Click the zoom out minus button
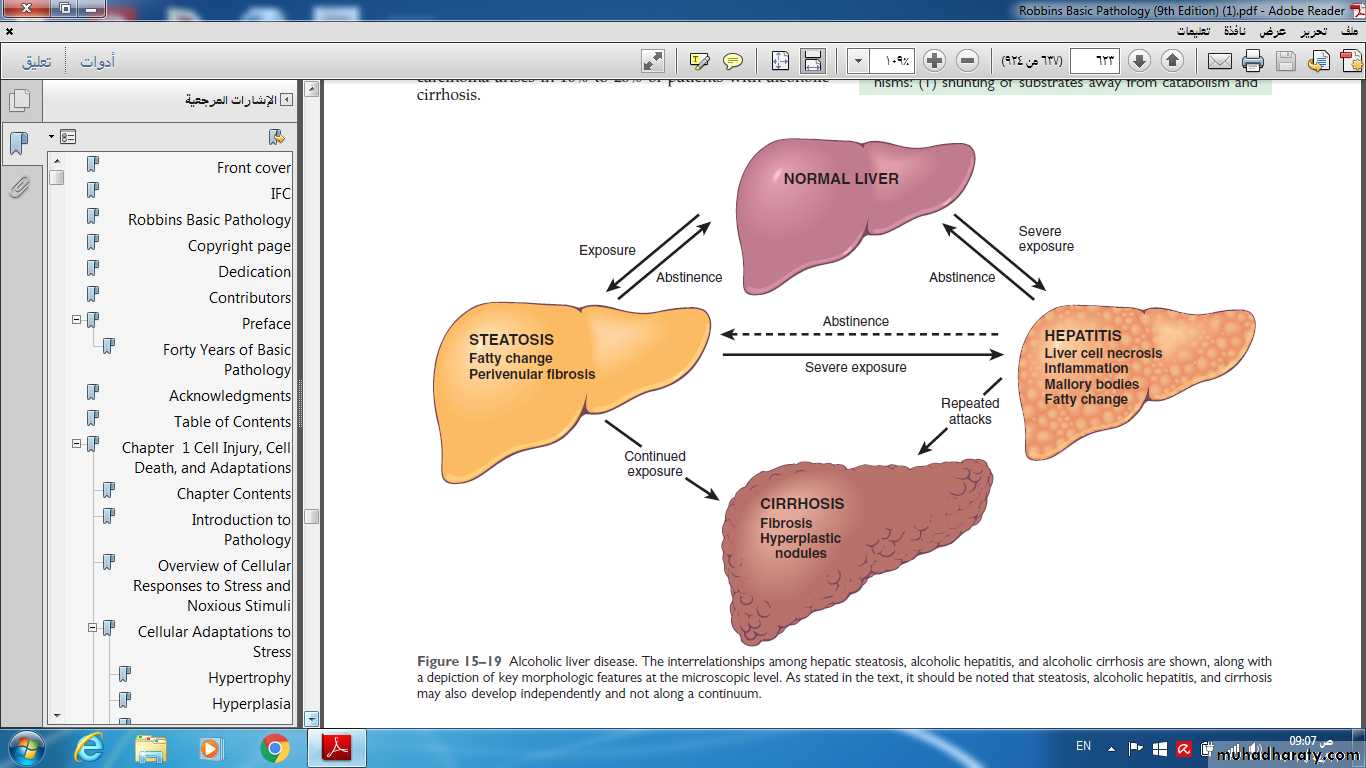1366x768 pixels. click(x=967, y=61)
